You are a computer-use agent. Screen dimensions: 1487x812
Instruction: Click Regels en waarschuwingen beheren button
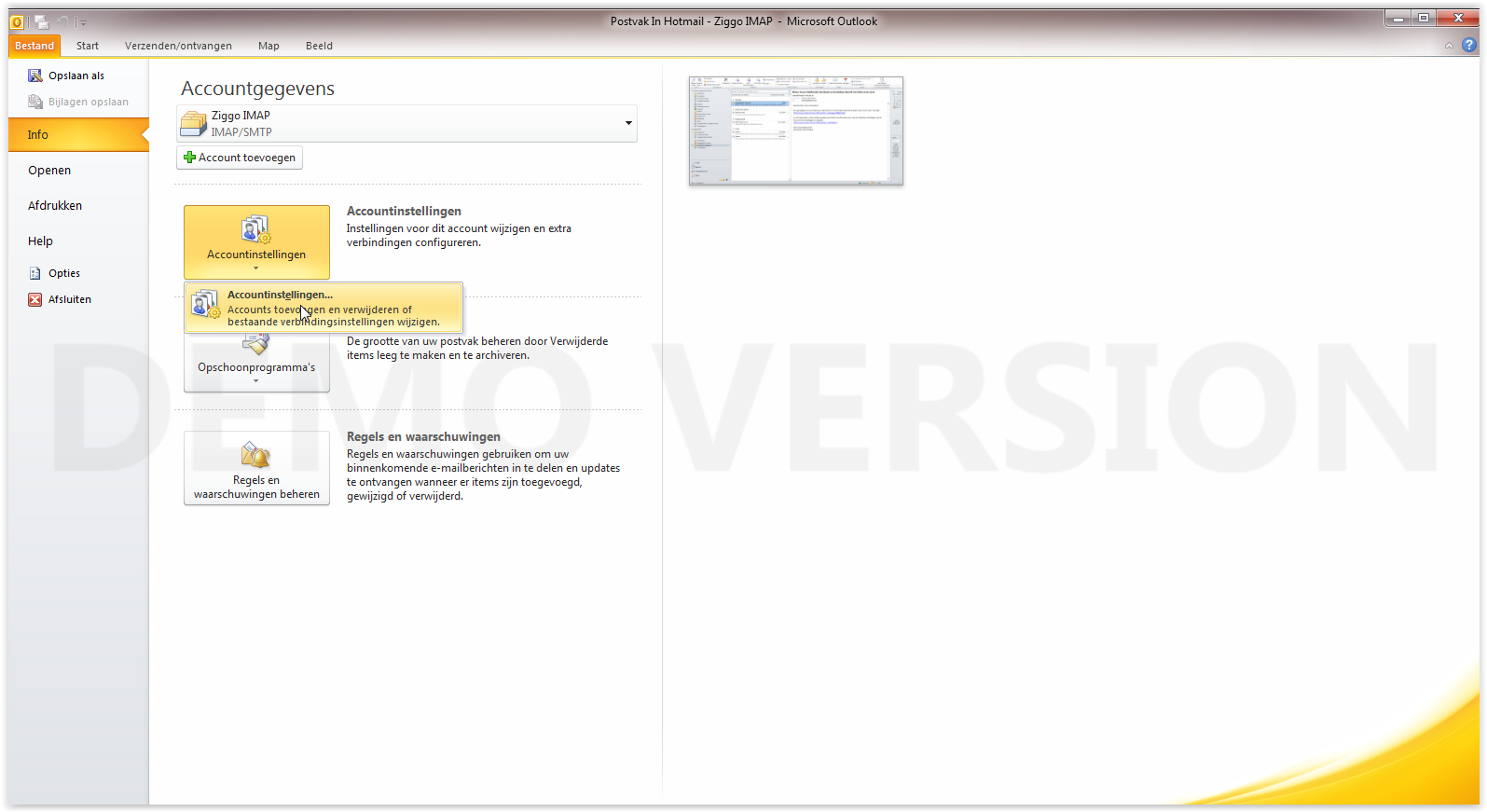tap(256, 468)
